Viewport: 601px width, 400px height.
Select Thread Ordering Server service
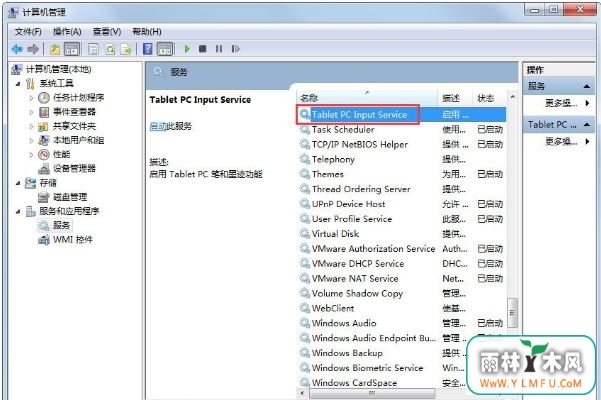tap(402, 189)
